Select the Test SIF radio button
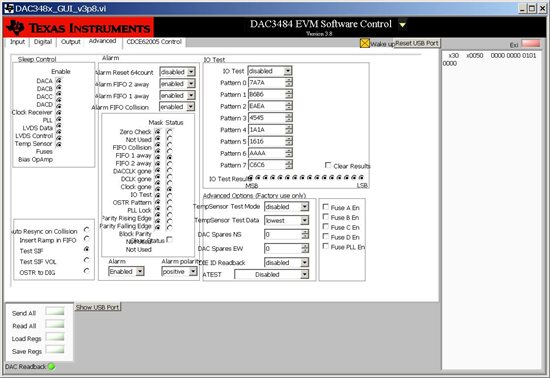Image resolution: width=550 pixels, height=378 pixels. coord(87,249)
